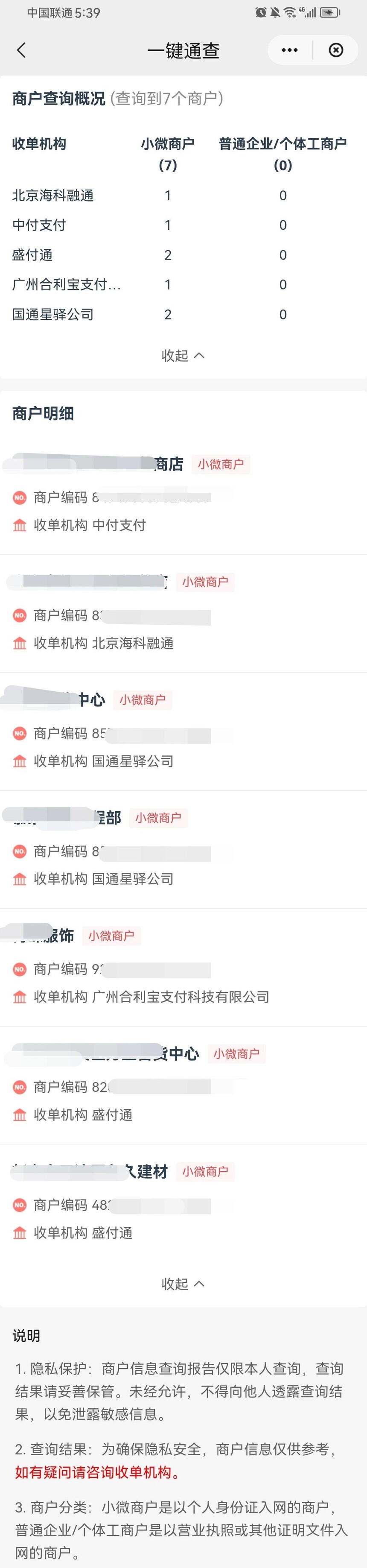Click the bank icon next to 中付支付
The width and height of the screenshot is (367, 1568).
coord(20,525)
